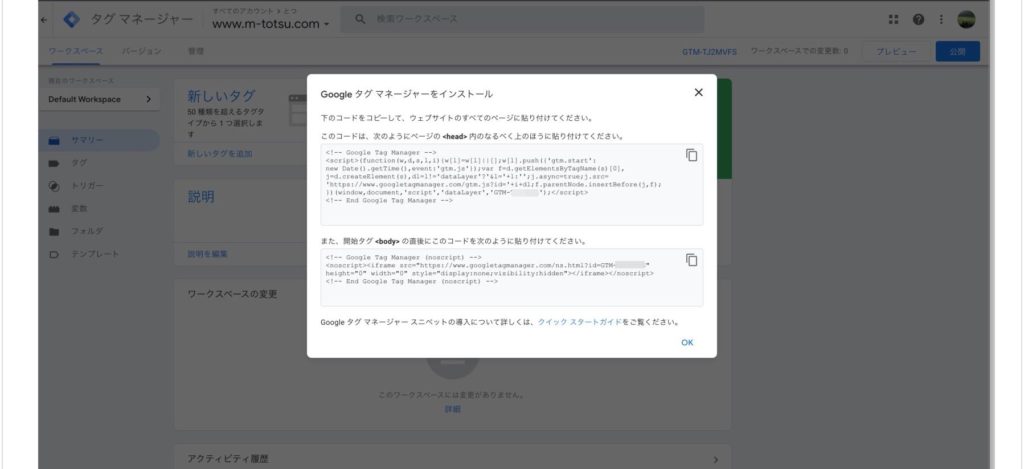Image resolution: width=1024 pixels, height=469 pixels.
Task: Open 詳細 link under workspace changes
Action: [x=453, y=409]
